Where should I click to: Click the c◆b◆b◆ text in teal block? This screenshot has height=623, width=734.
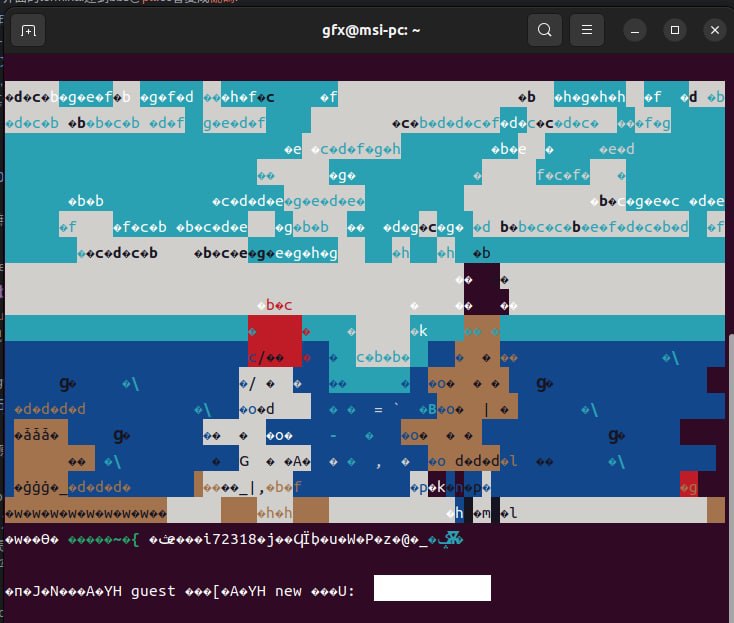383,357
